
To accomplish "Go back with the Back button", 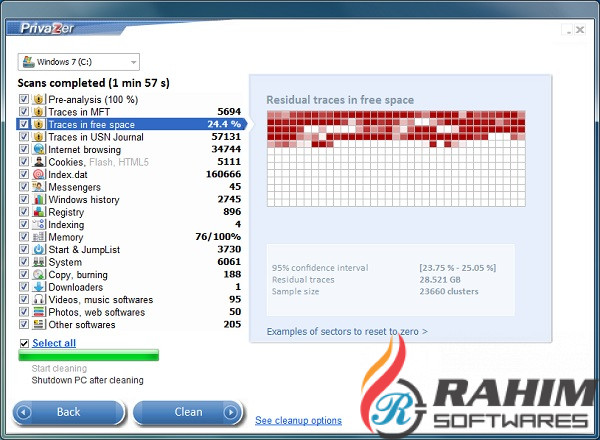I will [68, 412].
